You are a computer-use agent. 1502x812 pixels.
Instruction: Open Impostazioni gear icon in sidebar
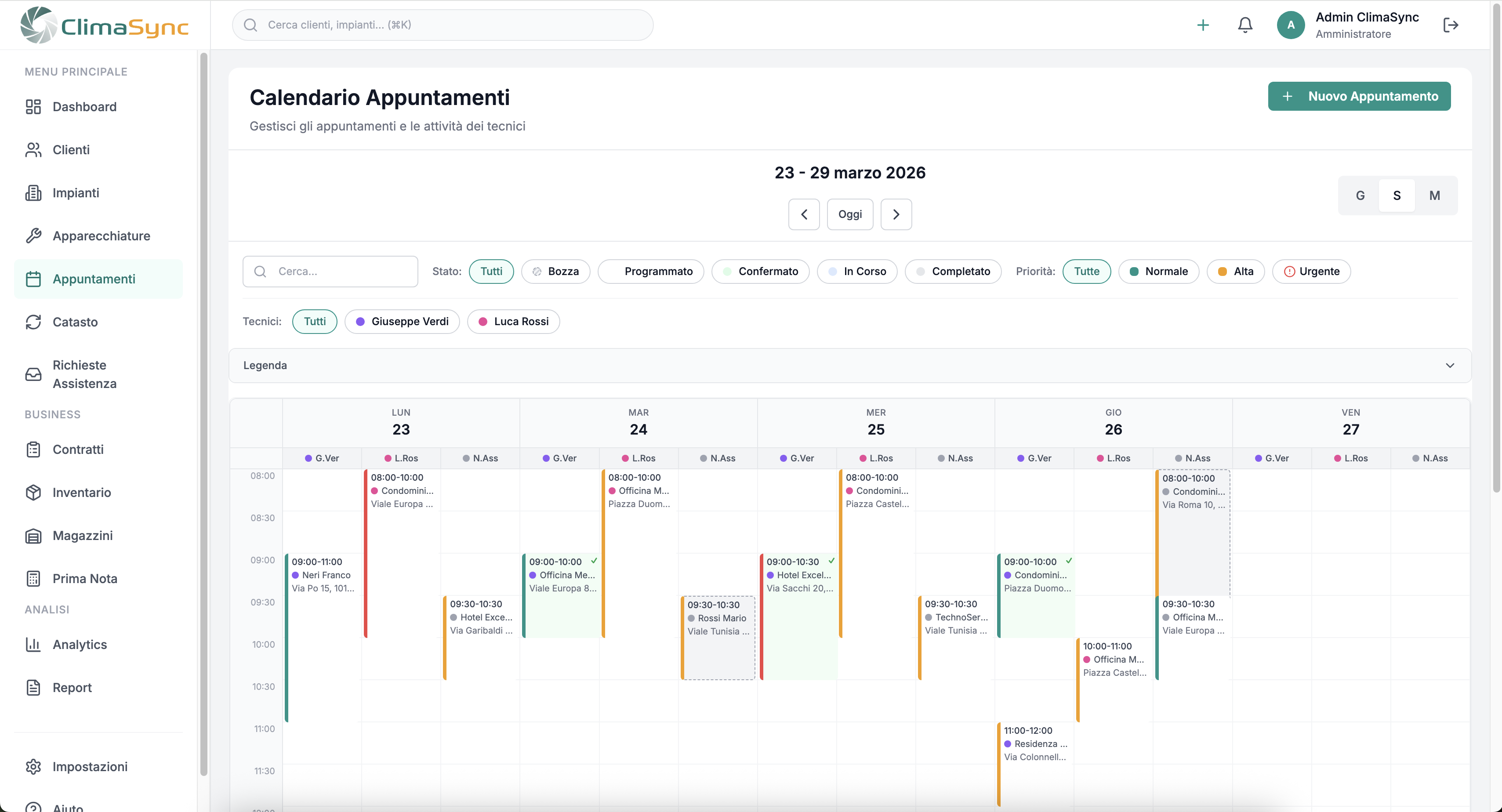tap(33, 767)
